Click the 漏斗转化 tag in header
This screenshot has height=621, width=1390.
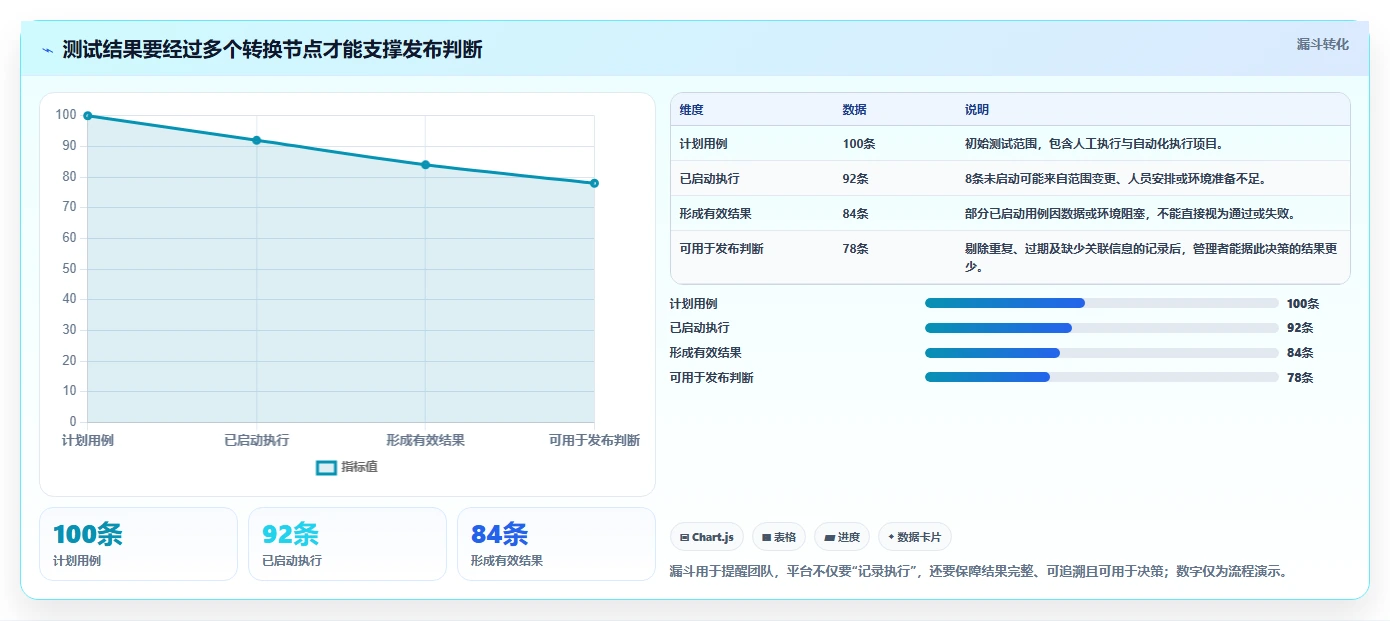click(x=1322, y=44)
